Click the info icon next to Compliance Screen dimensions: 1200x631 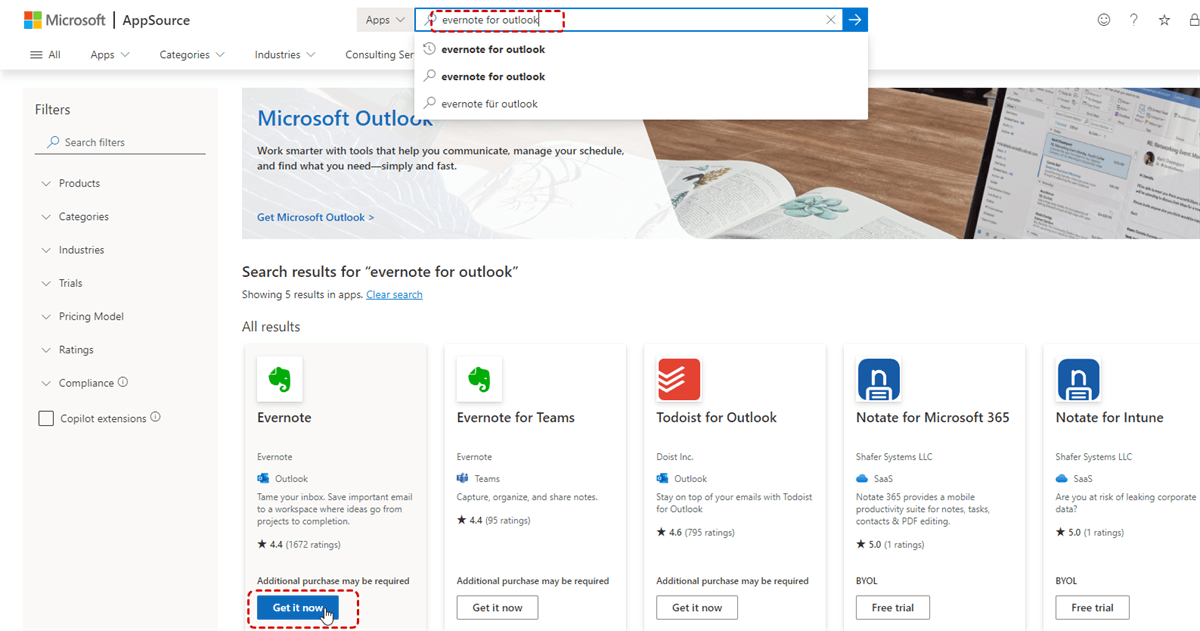(123, 382)
